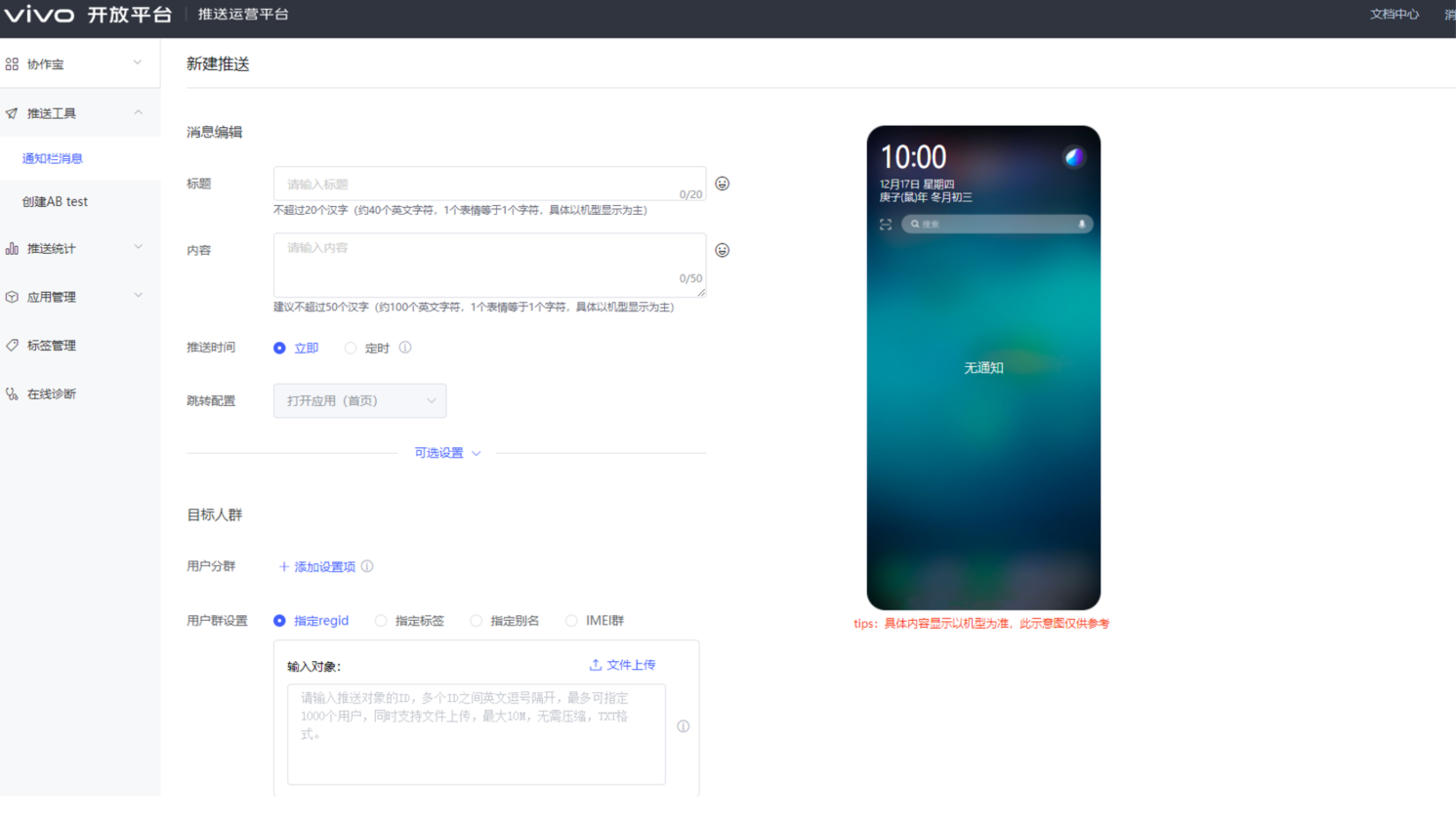
Task: Select the 指定标签 user group option
Action: click(382, 621)
